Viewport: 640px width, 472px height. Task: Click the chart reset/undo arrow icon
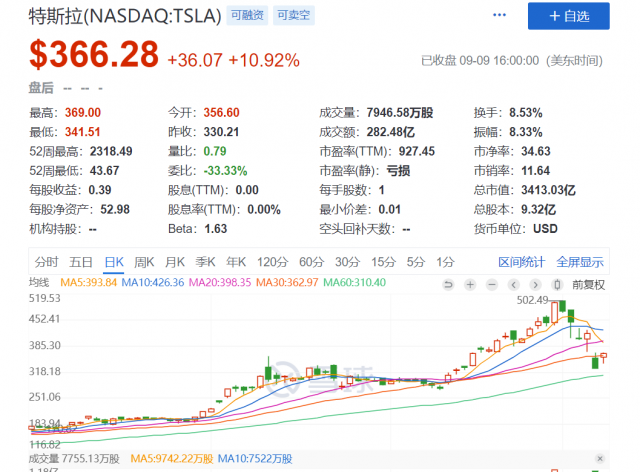coord(448,285)
